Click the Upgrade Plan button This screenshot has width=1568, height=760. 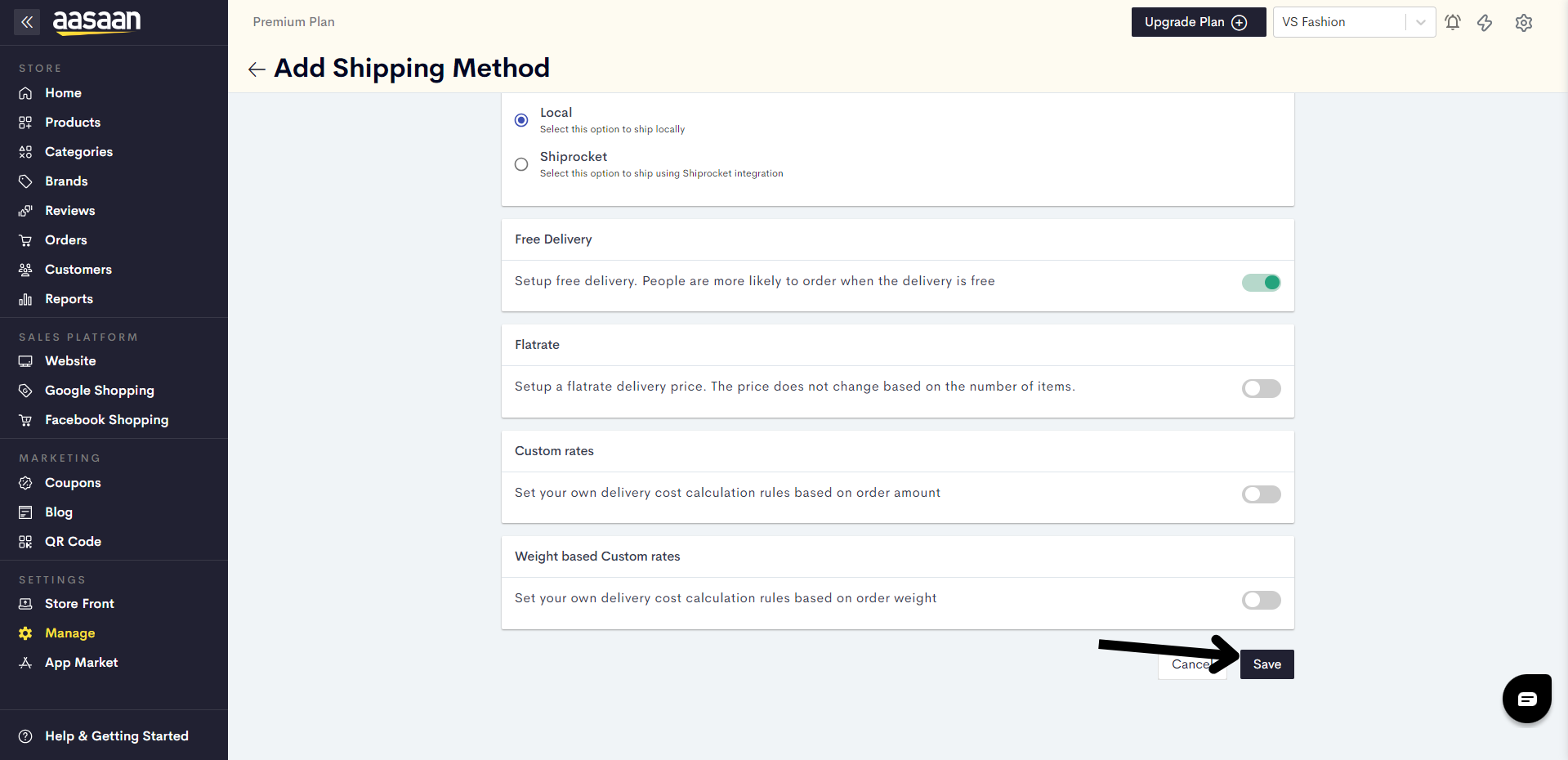(x=1199, y=22)
